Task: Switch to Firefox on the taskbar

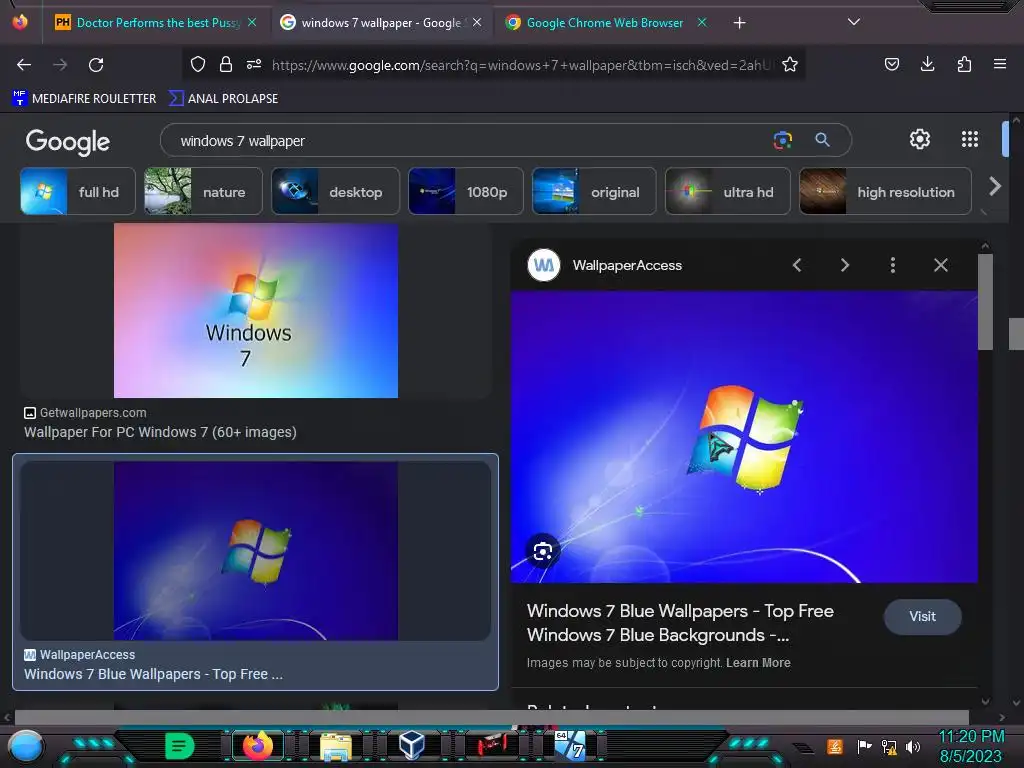Action: (x=257, y=746)
